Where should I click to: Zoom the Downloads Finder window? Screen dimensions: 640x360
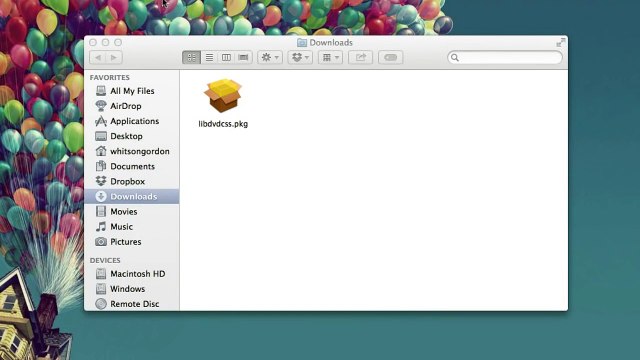tap(118, 42)
